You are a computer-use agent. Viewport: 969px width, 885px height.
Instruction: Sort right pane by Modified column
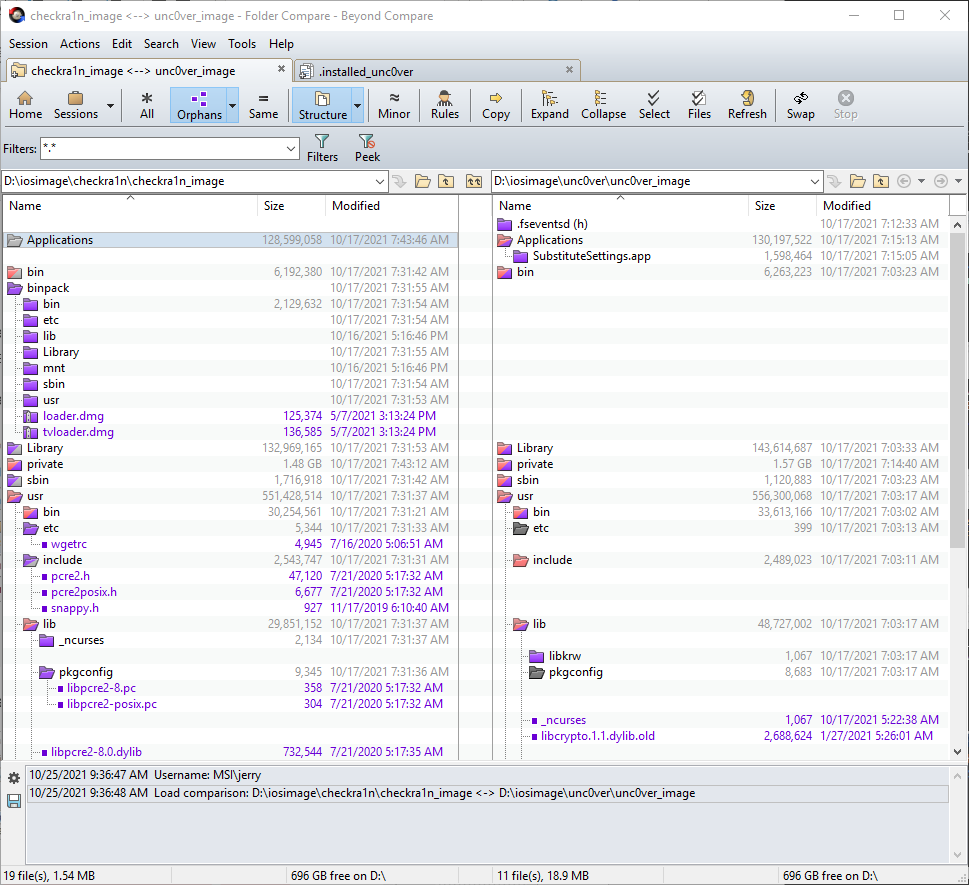882,206
